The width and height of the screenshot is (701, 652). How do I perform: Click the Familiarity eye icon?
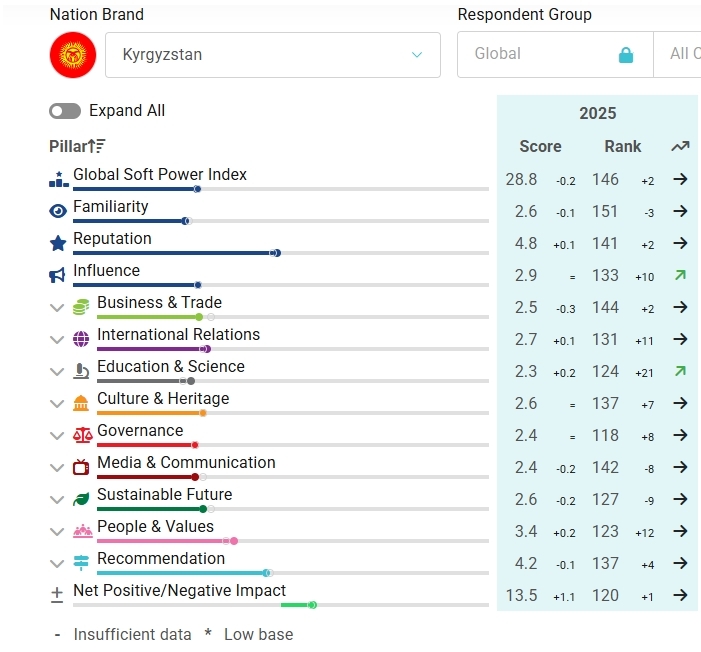(x=58, y=211)
